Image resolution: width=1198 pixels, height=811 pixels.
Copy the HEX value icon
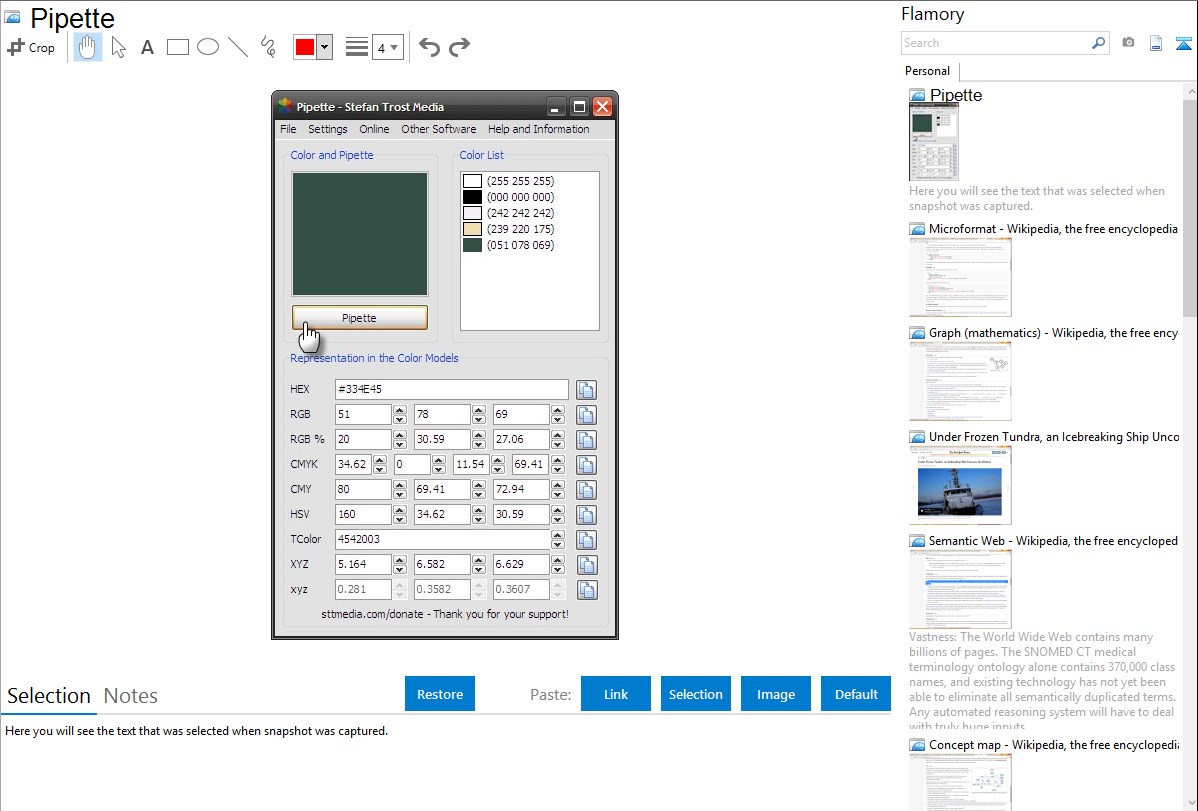(x=586, y=390)
